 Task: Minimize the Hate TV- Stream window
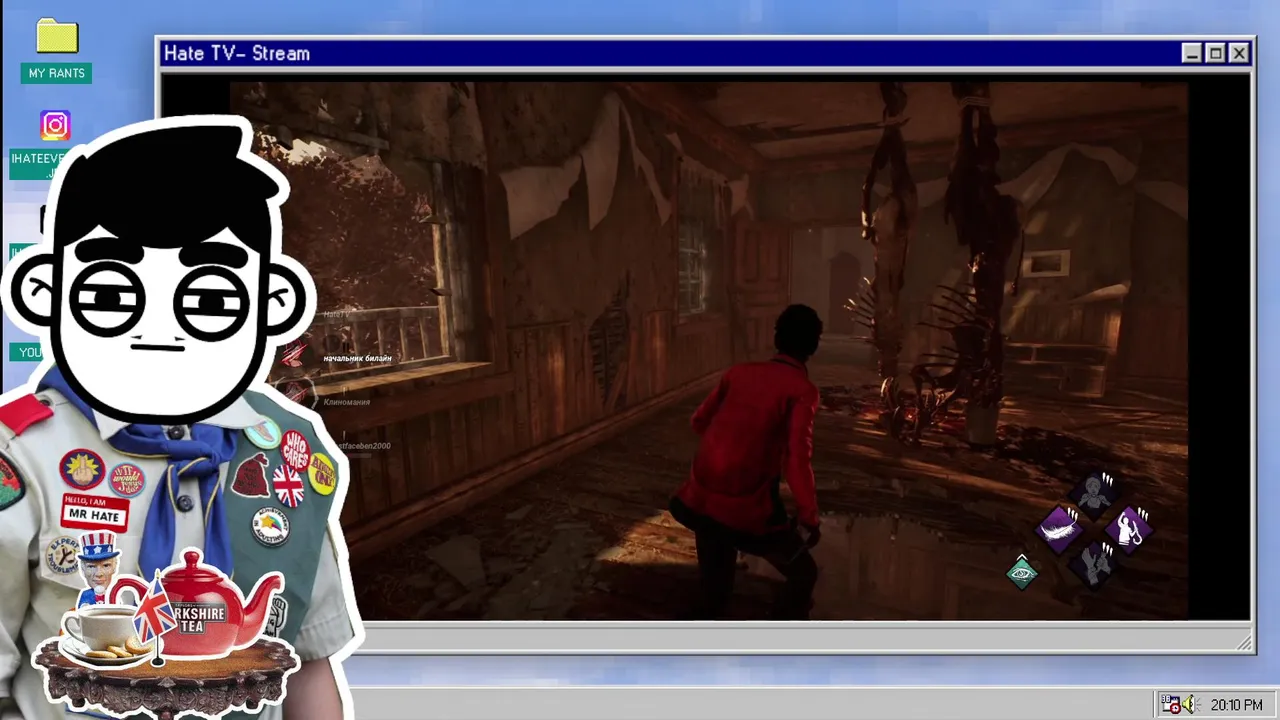[x=1191, y=54]
